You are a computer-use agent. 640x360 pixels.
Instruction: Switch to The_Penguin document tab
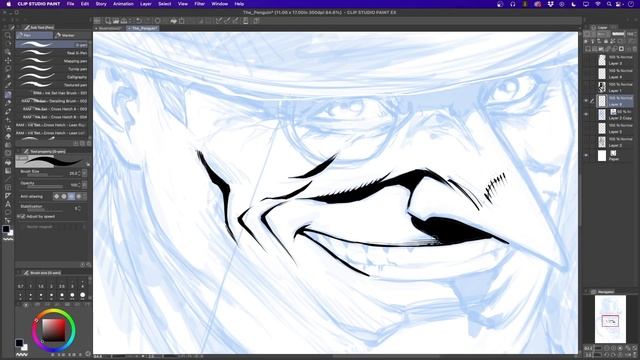pyautogui.click(x=142, y=29)
